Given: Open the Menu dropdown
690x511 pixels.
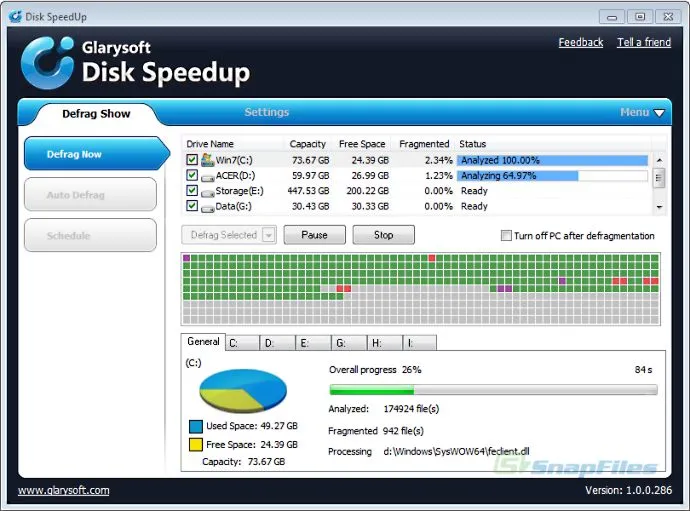Looking at the screenshot, I should point(641,113).
